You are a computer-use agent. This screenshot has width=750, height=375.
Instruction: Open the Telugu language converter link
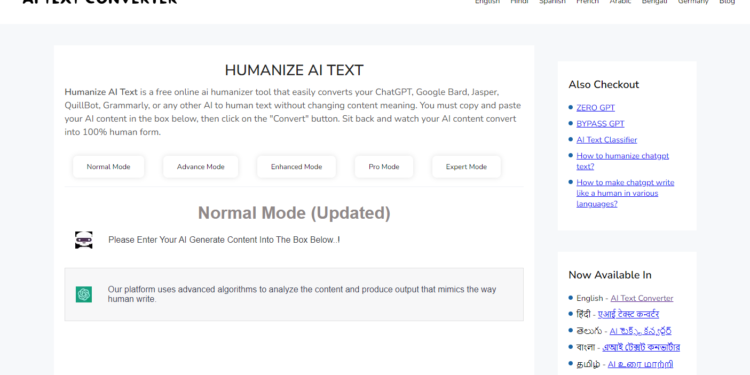point(640,331)
